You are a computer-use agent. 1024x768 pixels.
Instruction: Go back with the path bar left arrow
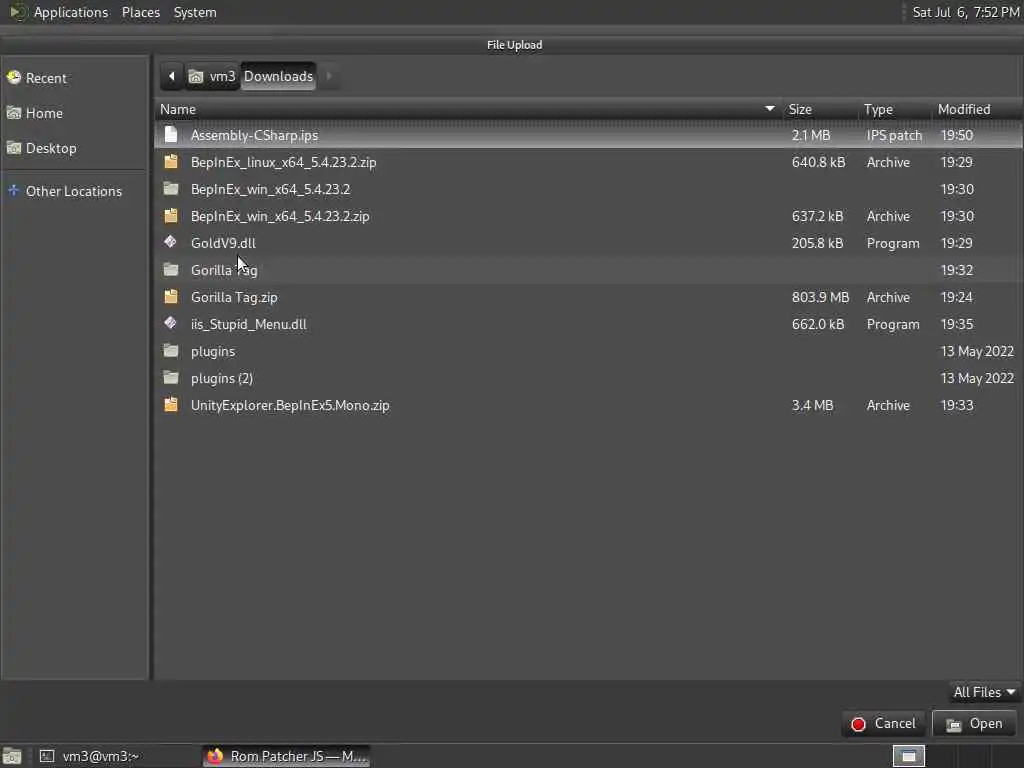point(172,76)
